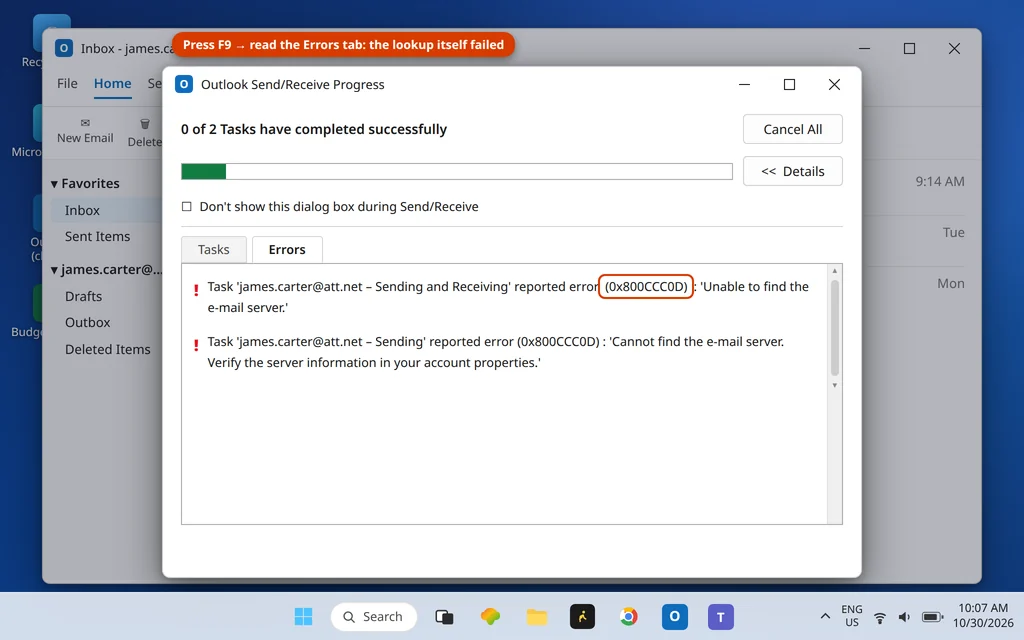
Task: Select the message received at 9:14 AM in Outlook
Action: [939, 182]
